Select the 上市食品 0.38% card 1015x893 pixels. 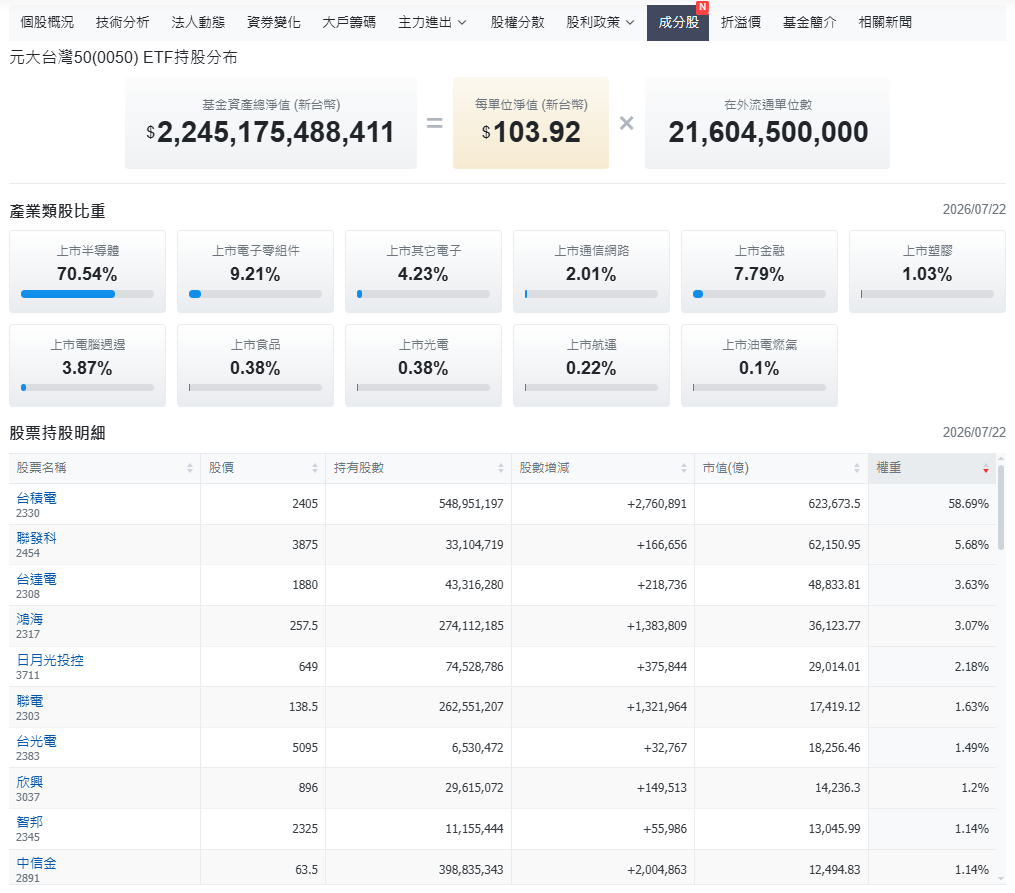click(255, 366)
